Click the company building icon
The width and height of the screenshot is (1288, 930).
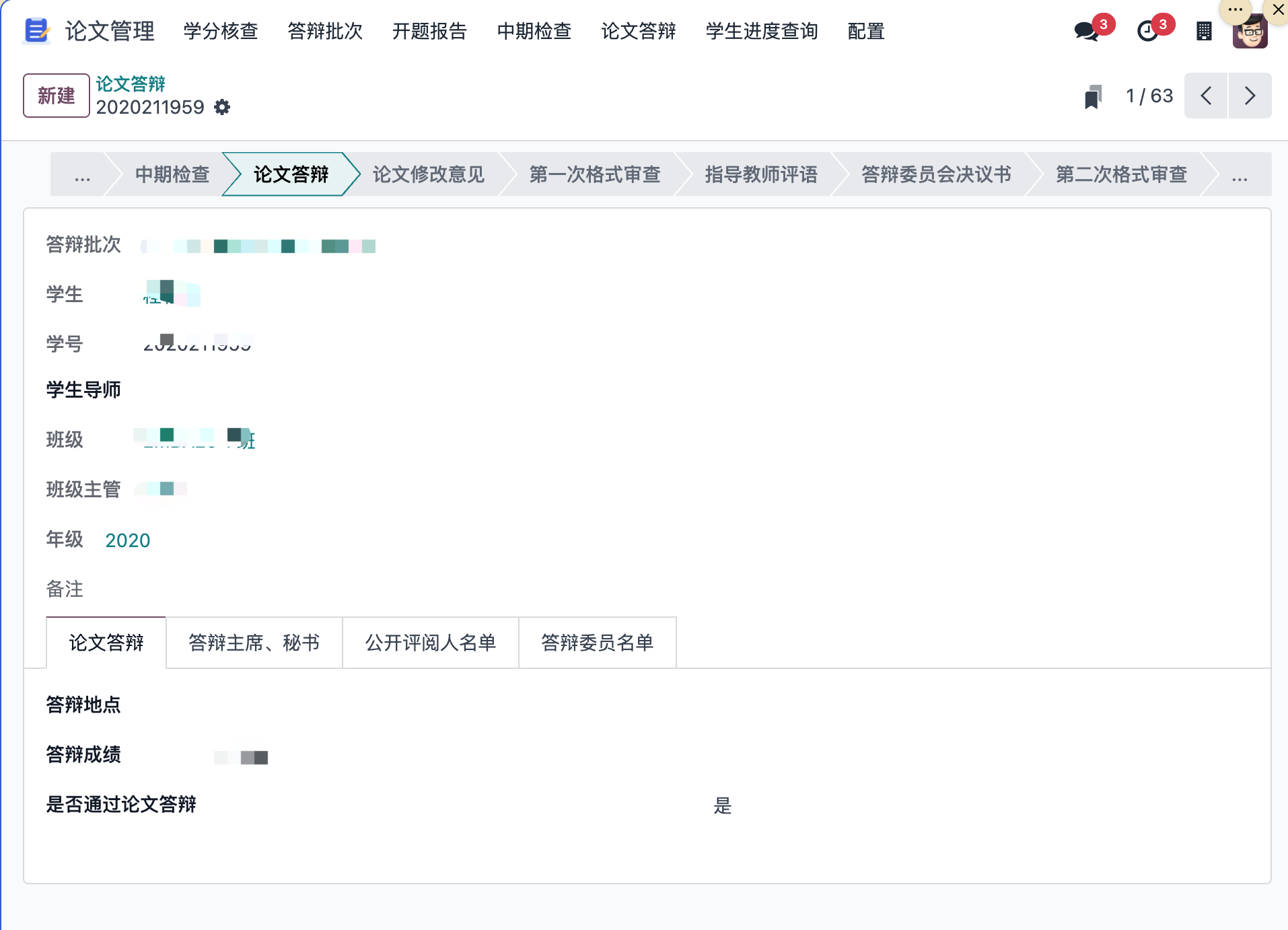[x=1204, y=32]
